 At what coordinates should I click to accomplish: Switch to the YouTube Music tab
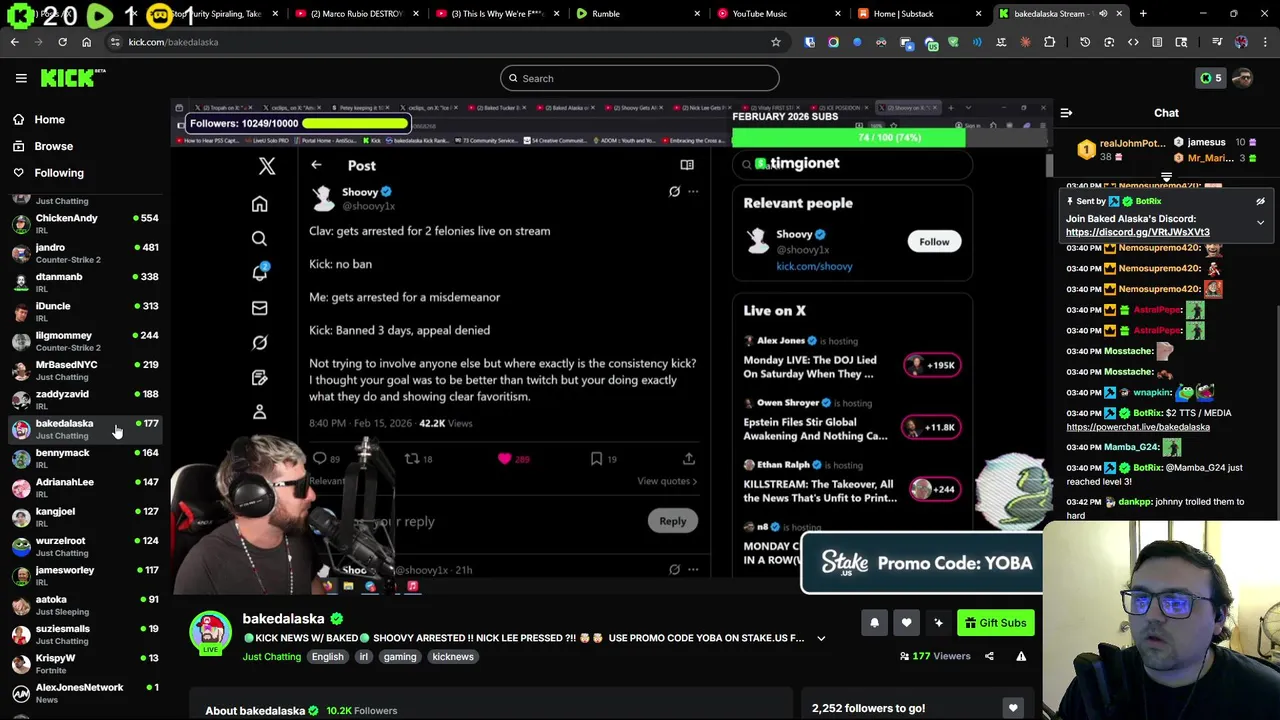[x=777, y=14]
